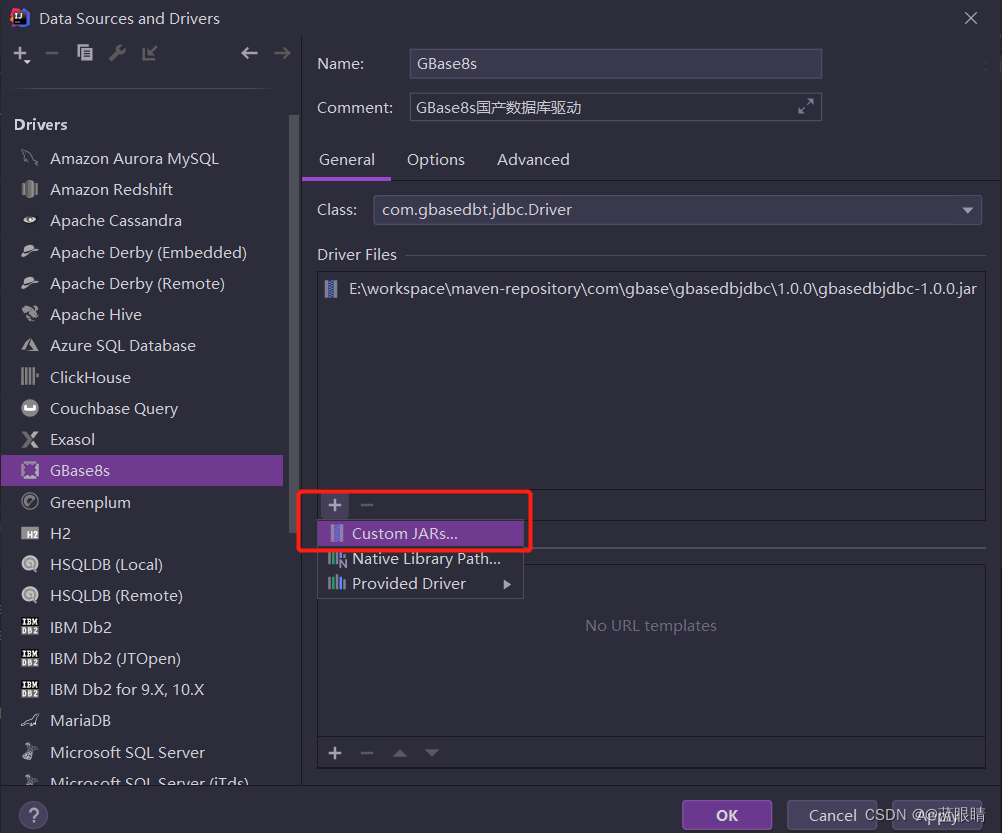
Task: Select the gbasedbjdbc-1.0.0.jar driver file entry
Action: (651, 289)
